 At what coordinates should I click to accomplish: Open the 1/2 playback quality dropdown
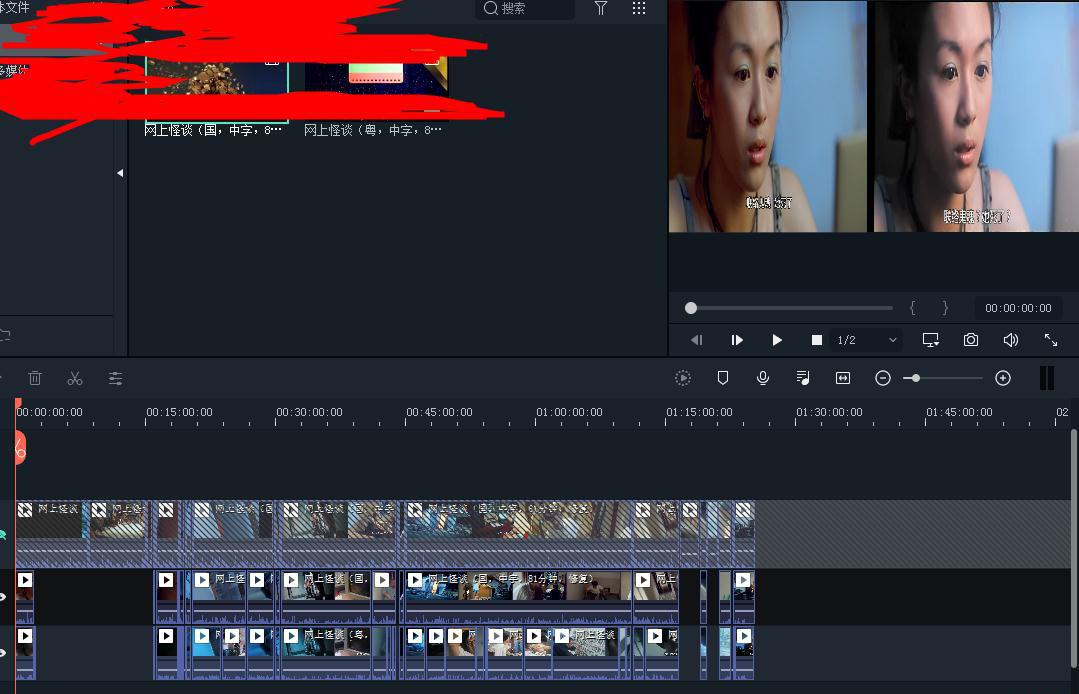tap(866, 340)
